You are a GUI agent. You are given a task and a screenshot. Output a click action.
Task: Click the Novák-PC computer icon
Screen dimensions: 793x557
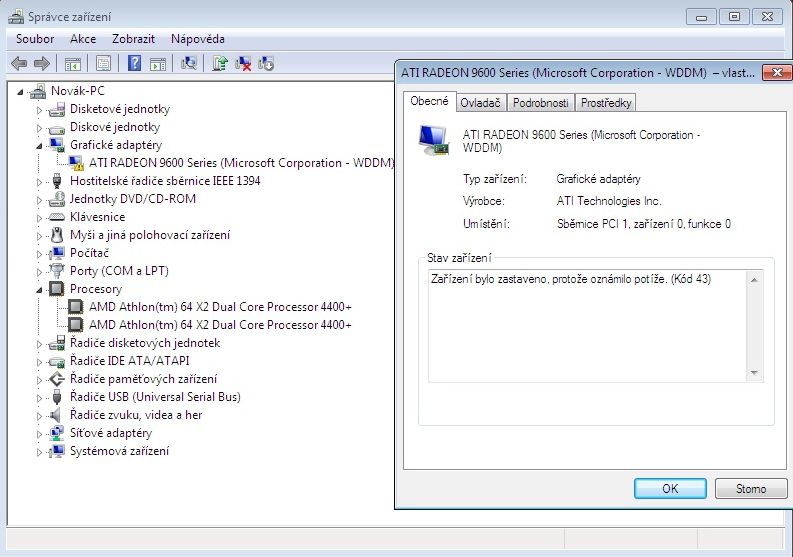point(38,92)
